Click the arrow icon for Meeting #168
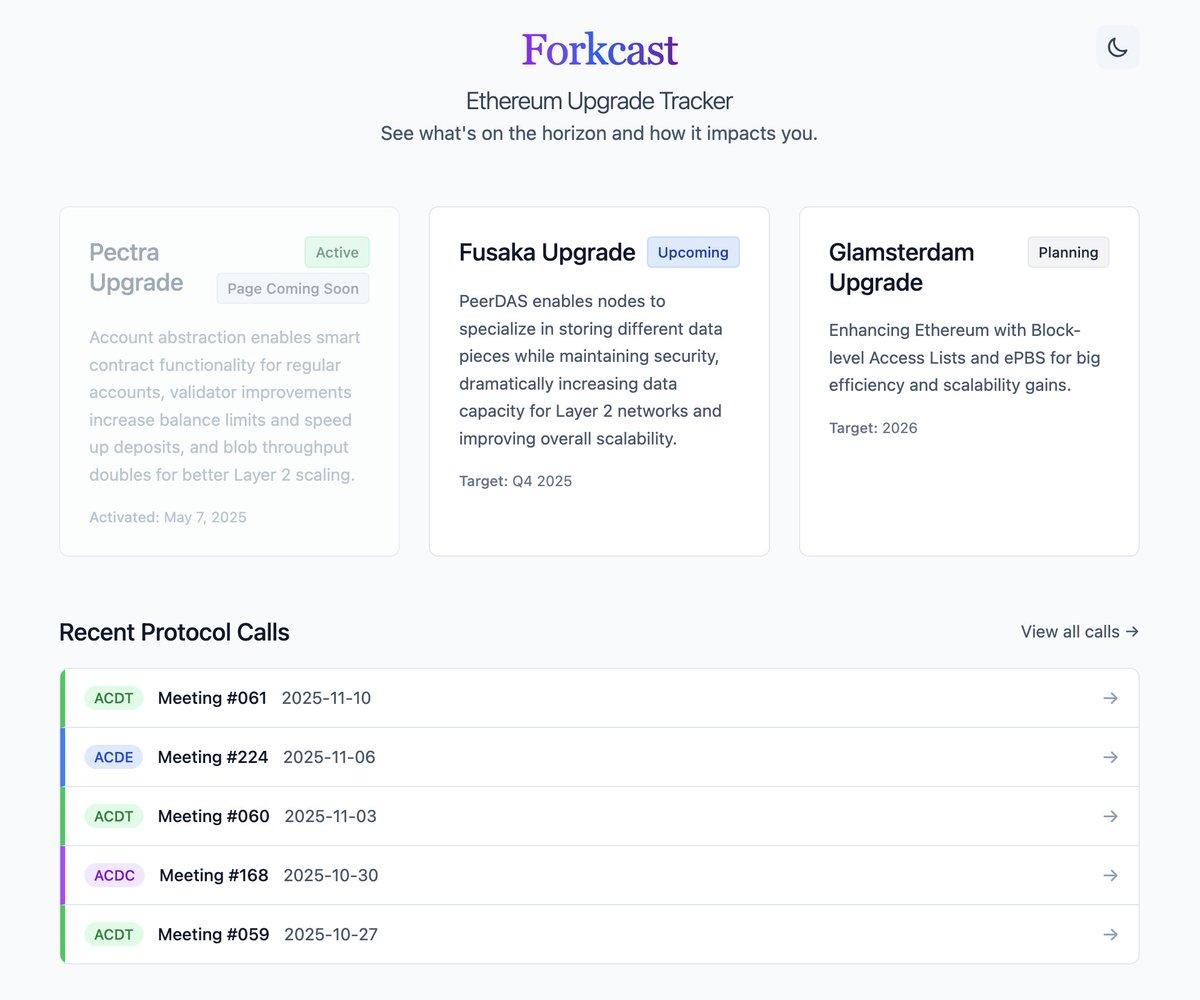 (x=1110, y=875)
